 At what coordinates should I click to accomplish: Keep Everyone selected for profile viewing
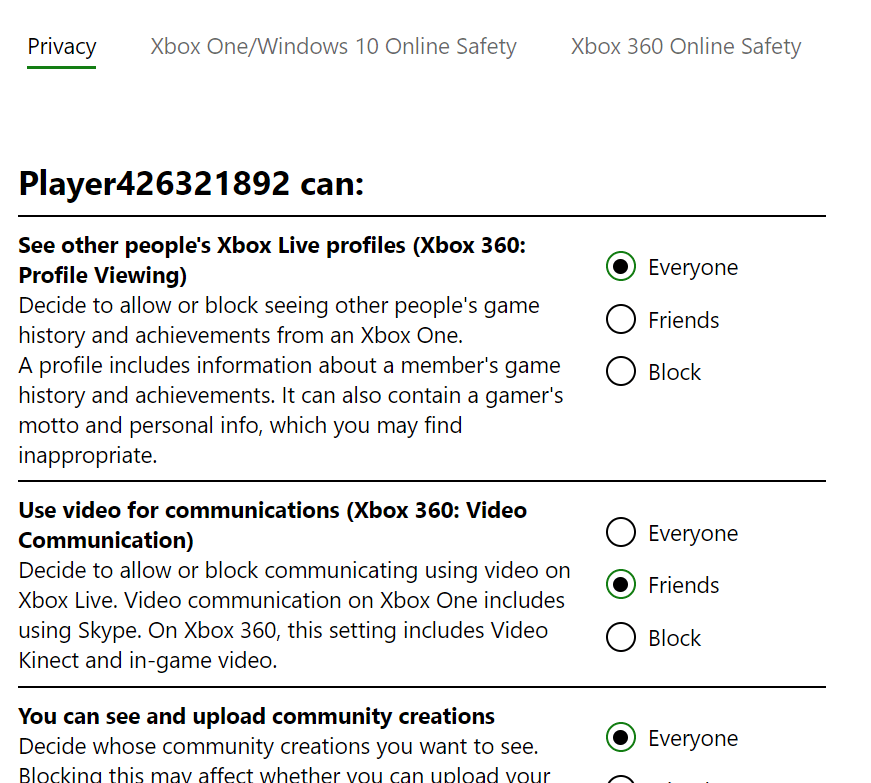click(621, 266)
